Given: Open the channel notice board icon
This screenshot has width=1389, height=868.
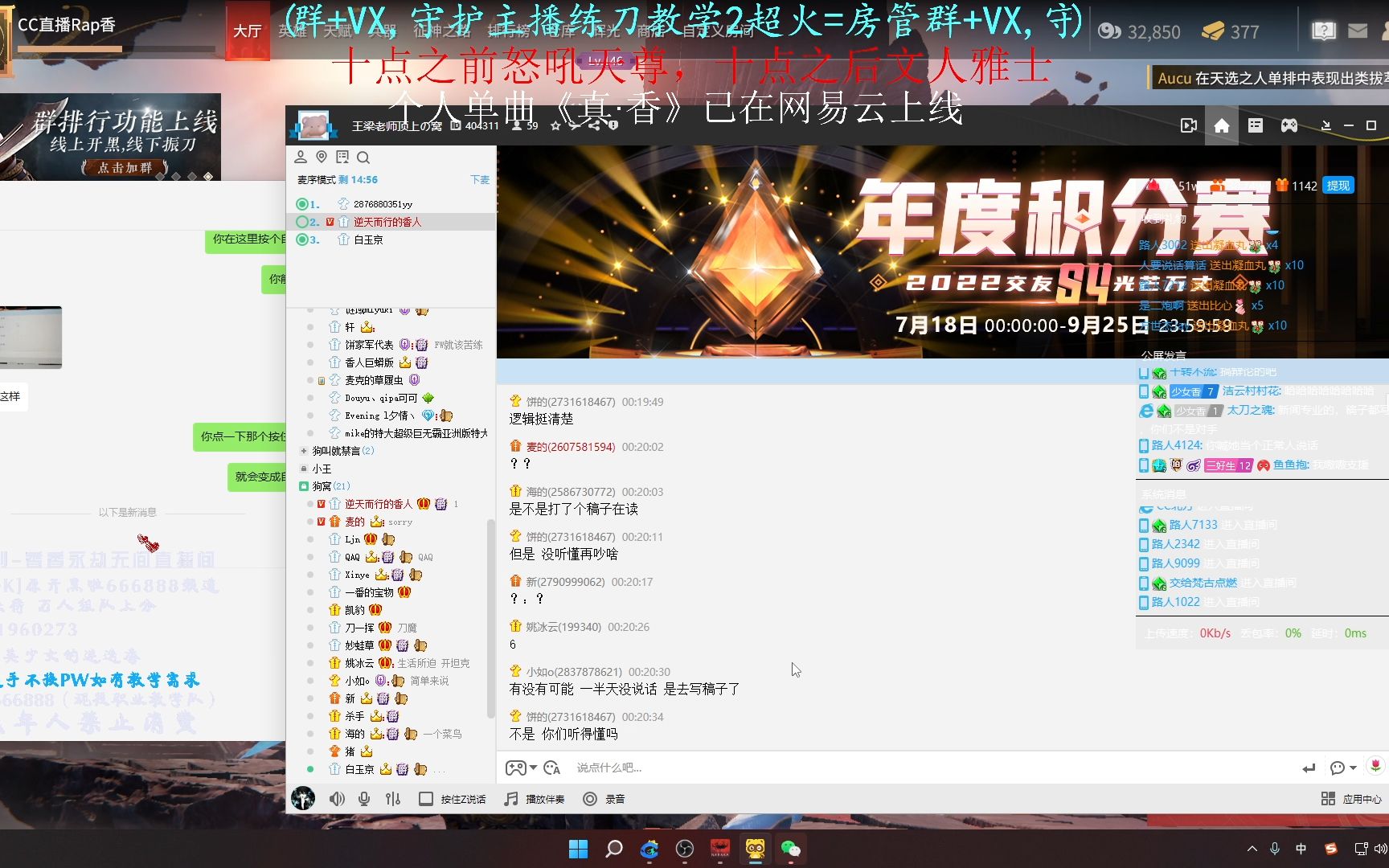Looking at the screenshot, I should click(x=342, y=157).
